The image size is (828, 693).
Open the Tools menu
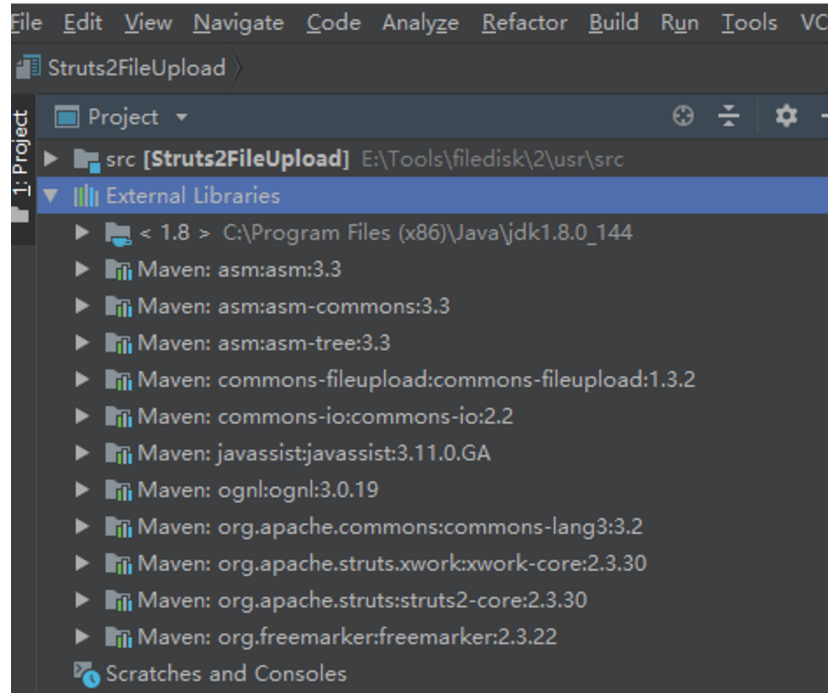coord(750,23)
